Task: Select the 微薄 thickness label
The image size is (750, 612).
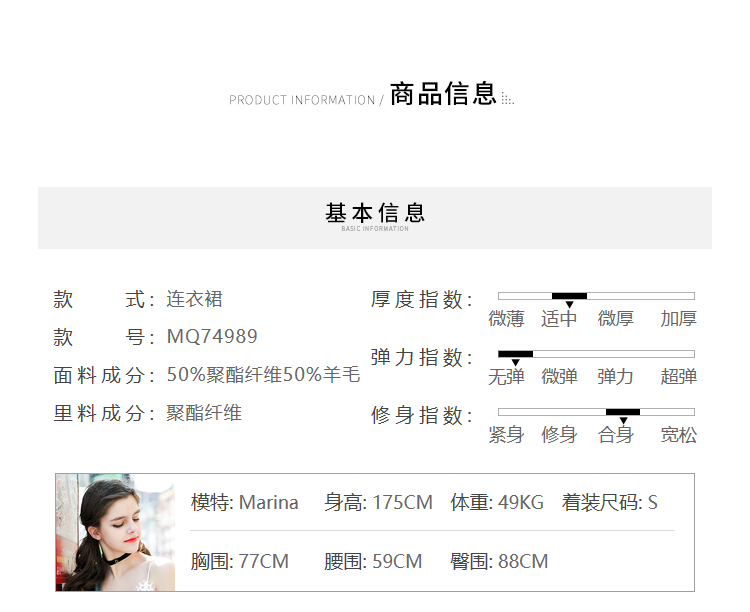Action: tap(506, 319)
